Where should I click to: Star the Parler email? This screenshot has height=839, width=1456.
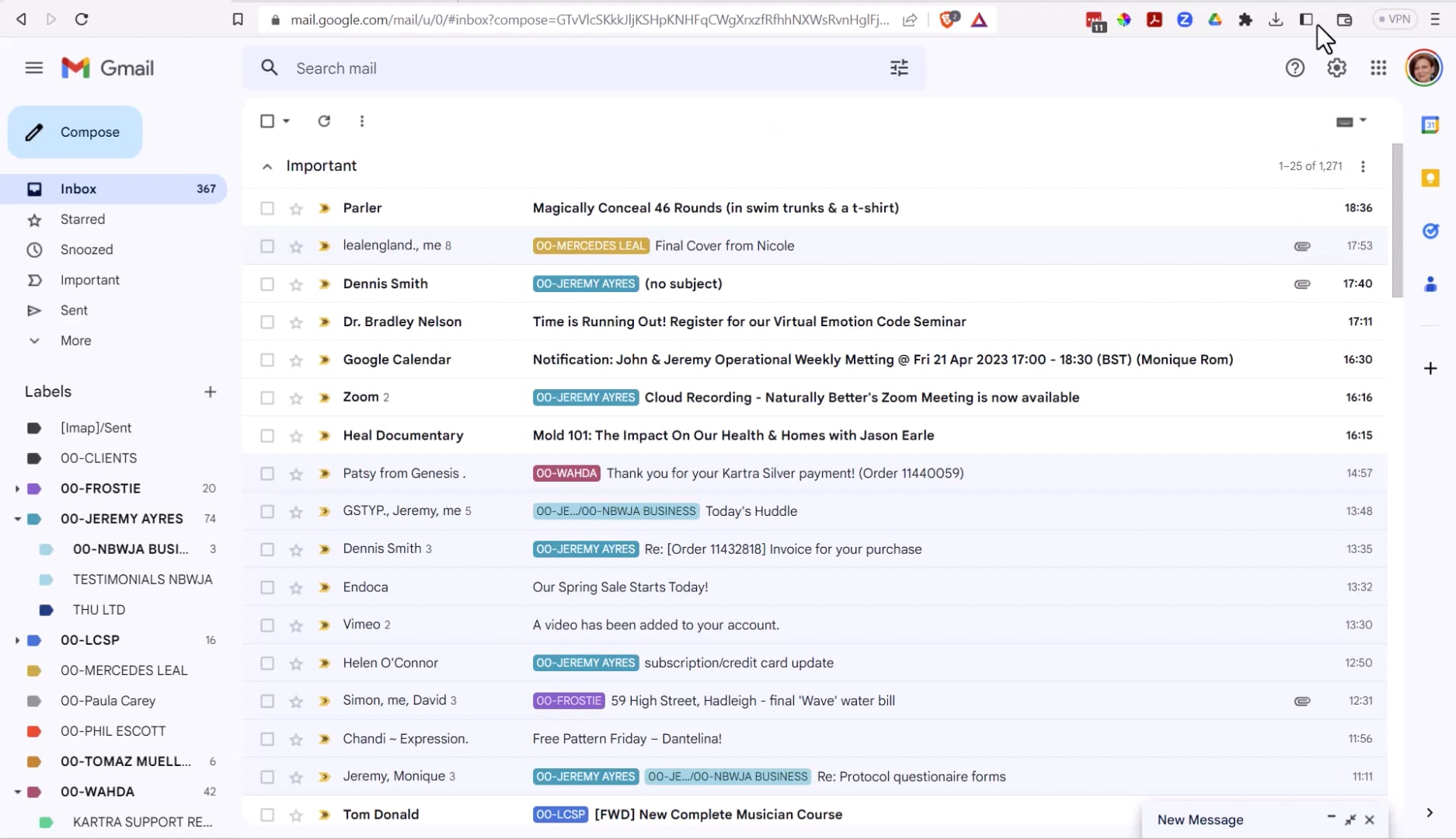pos(296,208)
